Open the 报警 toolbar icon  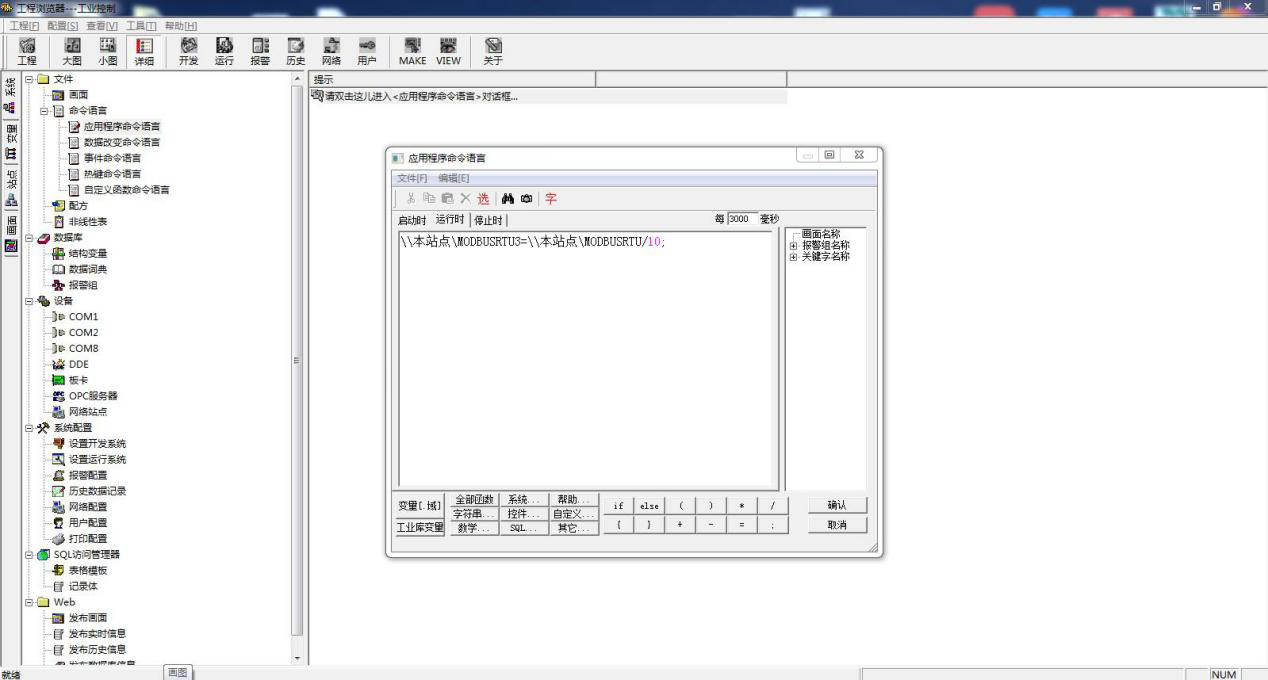click(260, 52)
